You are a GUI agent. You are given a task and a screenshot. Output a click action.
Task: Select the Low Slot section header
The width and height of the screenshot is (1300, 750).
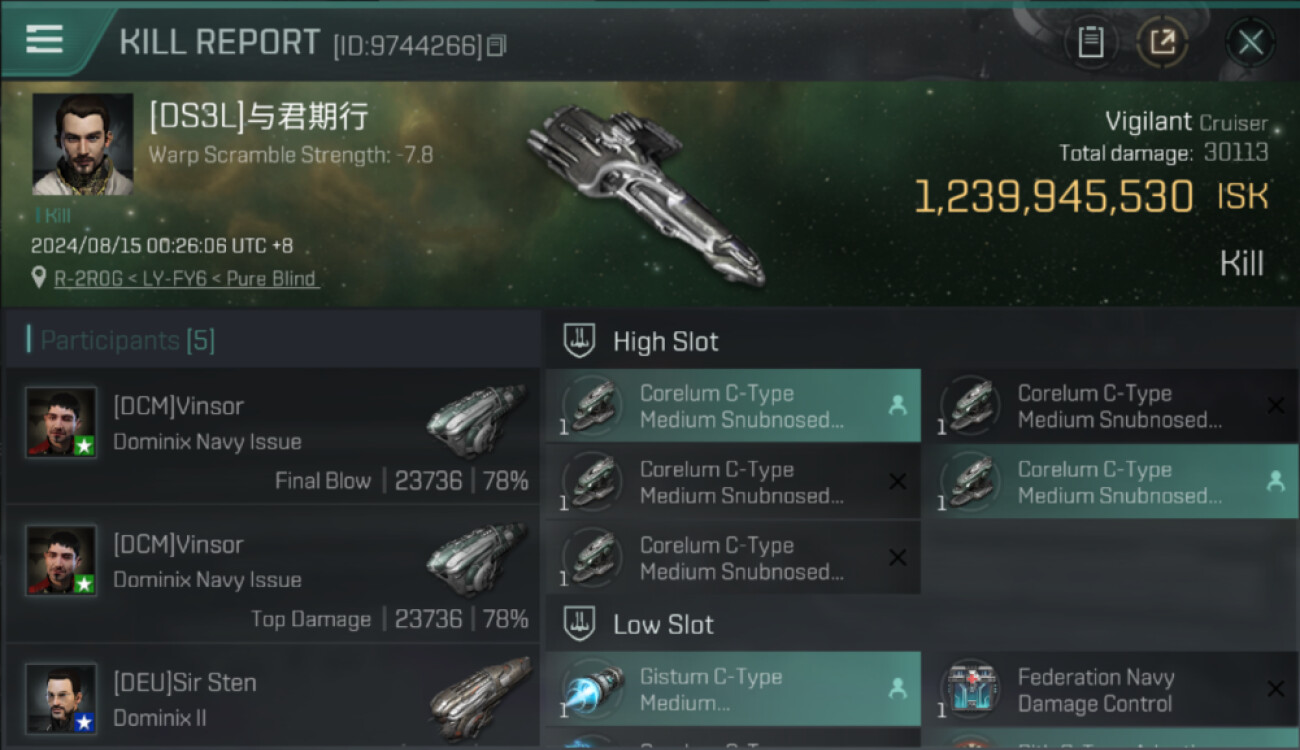pos(664,625)
